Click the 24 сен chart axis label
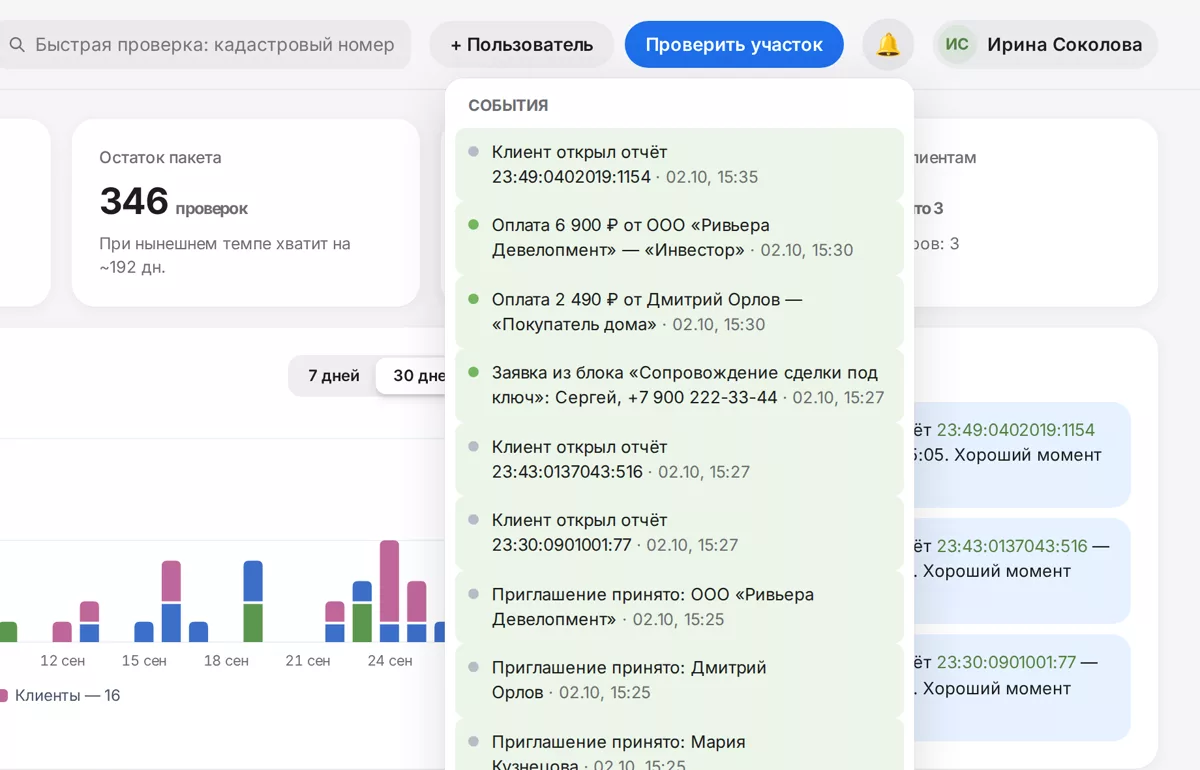The width and height of the screenshot is (1200, 770). [390, 661]
